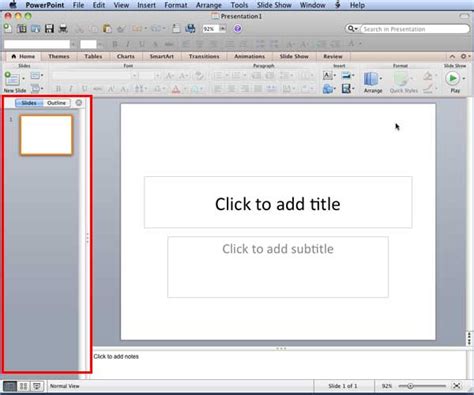Close the slides pane with round button
This screenshot has height=395, width=474.
(79, 103)
